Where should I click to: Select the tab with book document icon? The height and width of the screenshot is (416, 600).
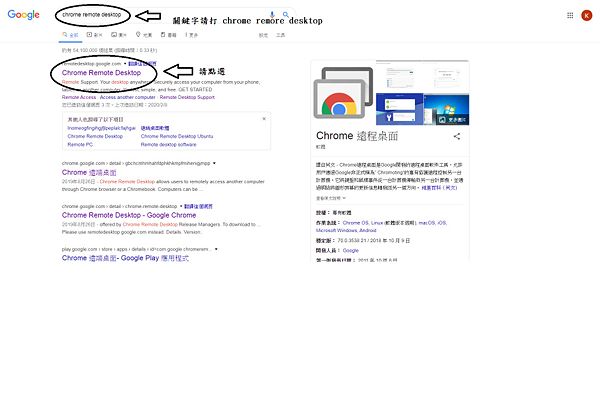(x=168, y=35)
